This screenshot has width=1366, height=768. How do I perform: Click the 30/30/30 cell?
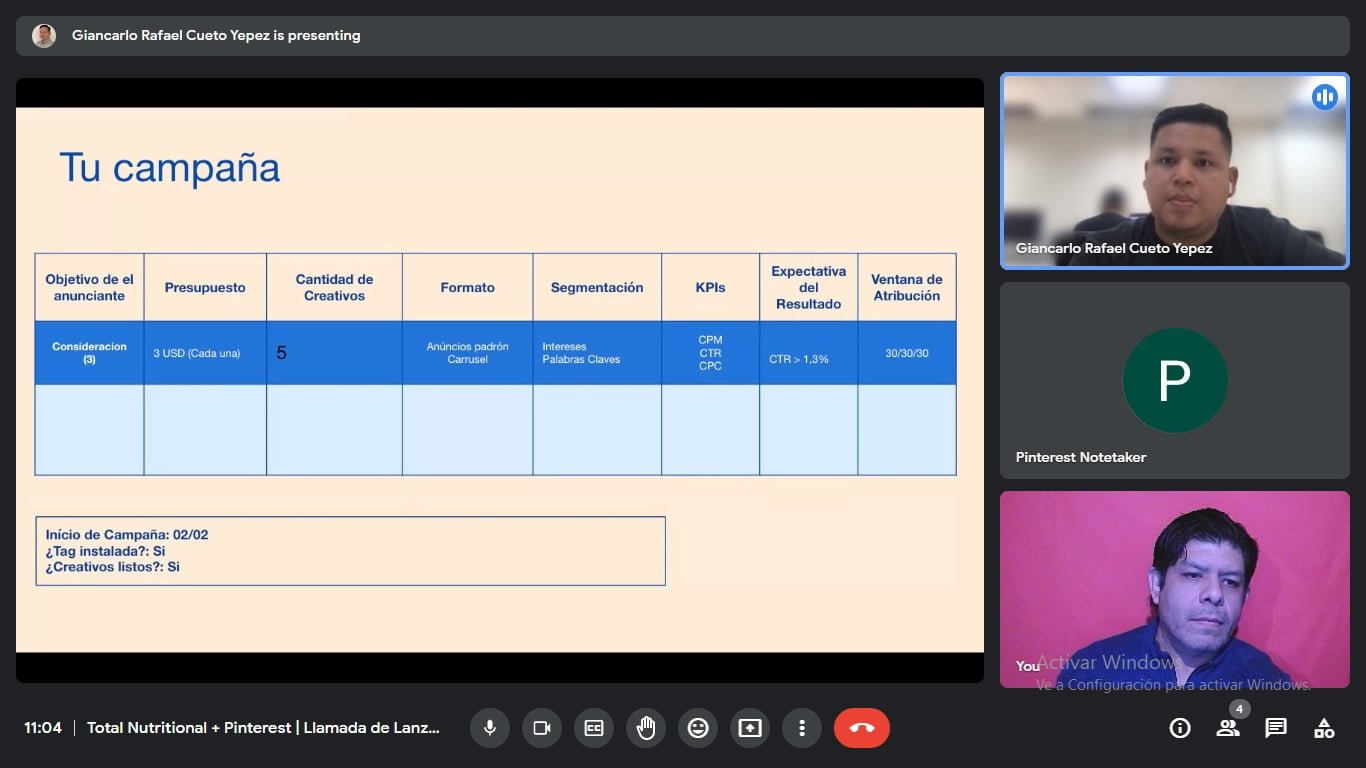point(907,353)
